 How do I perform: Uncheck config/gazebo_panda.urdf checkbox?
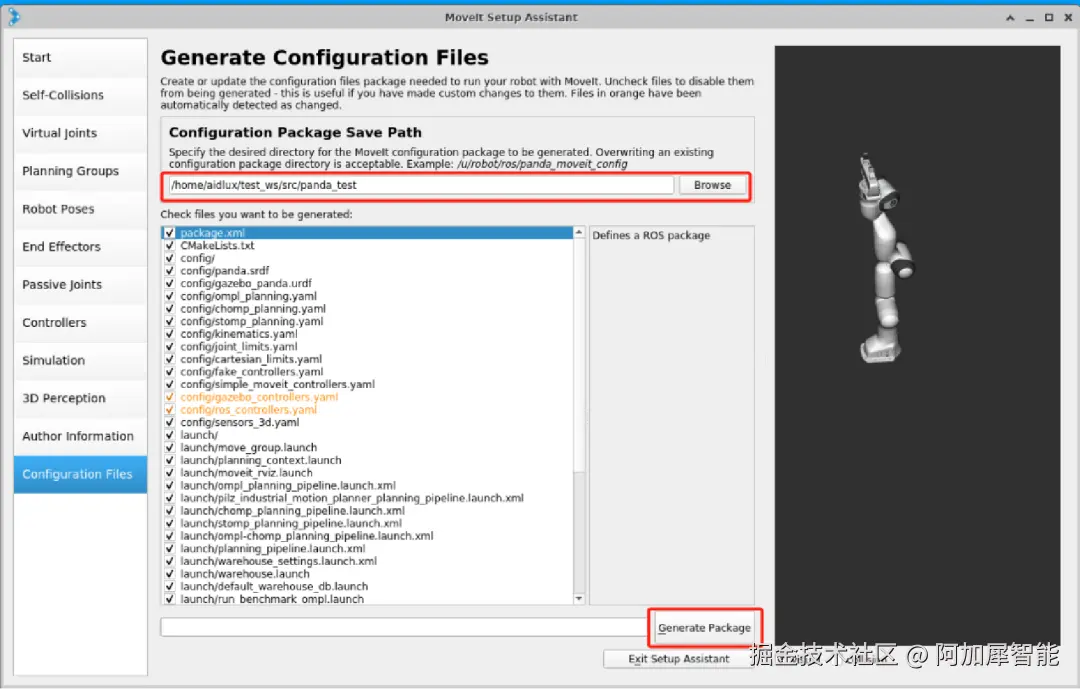pyautogui.click(x=169, y=283)
